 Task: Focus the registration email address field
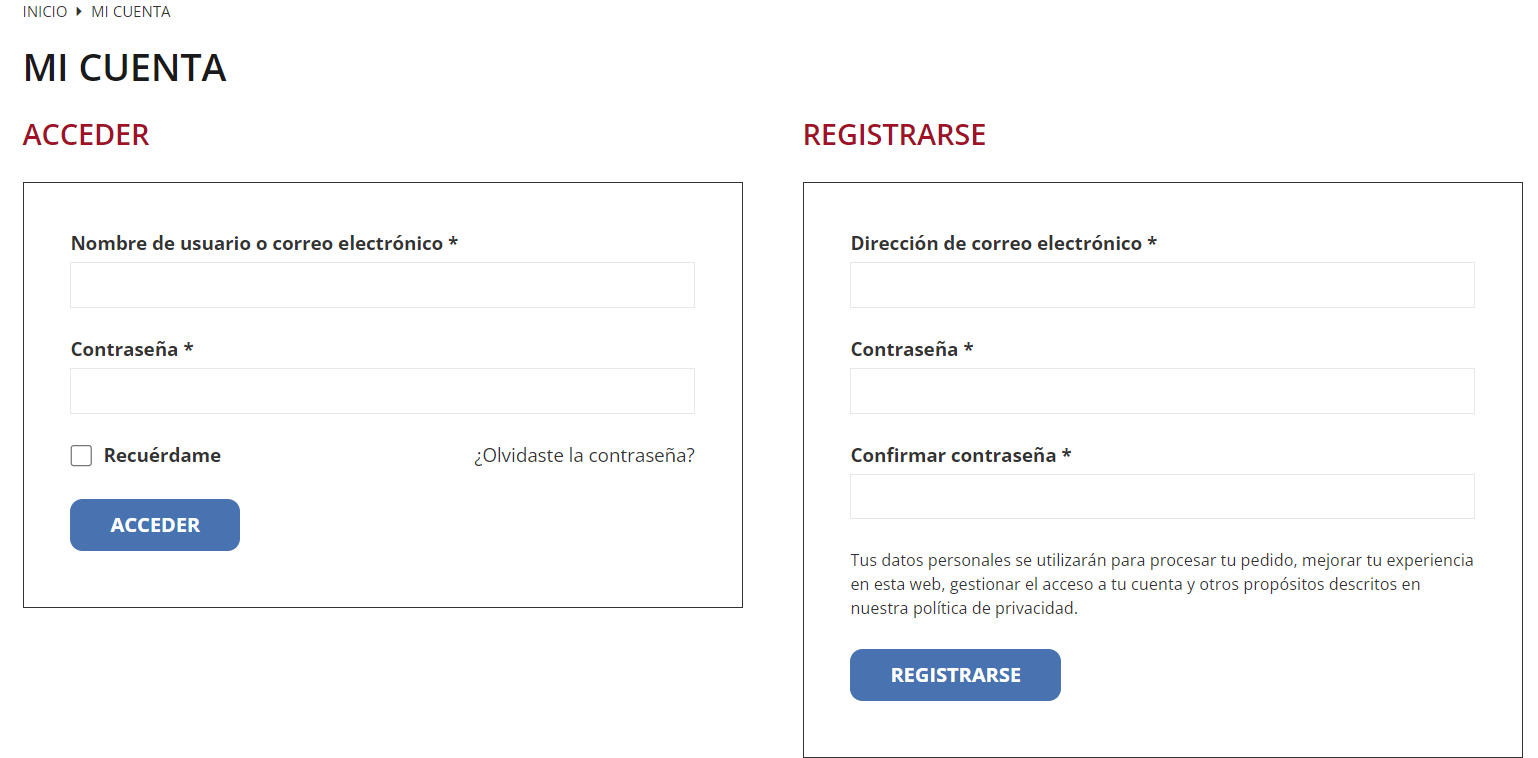(x=1162, y=285)
